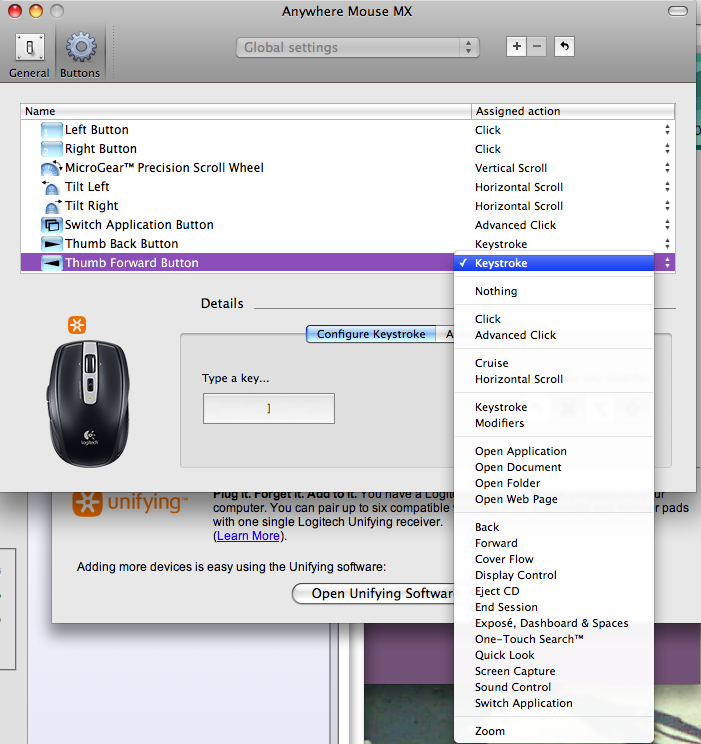Select the MicroGear Precision Scroll Wheel row
The height and width of the screenshot is (744, 701).
347,167
